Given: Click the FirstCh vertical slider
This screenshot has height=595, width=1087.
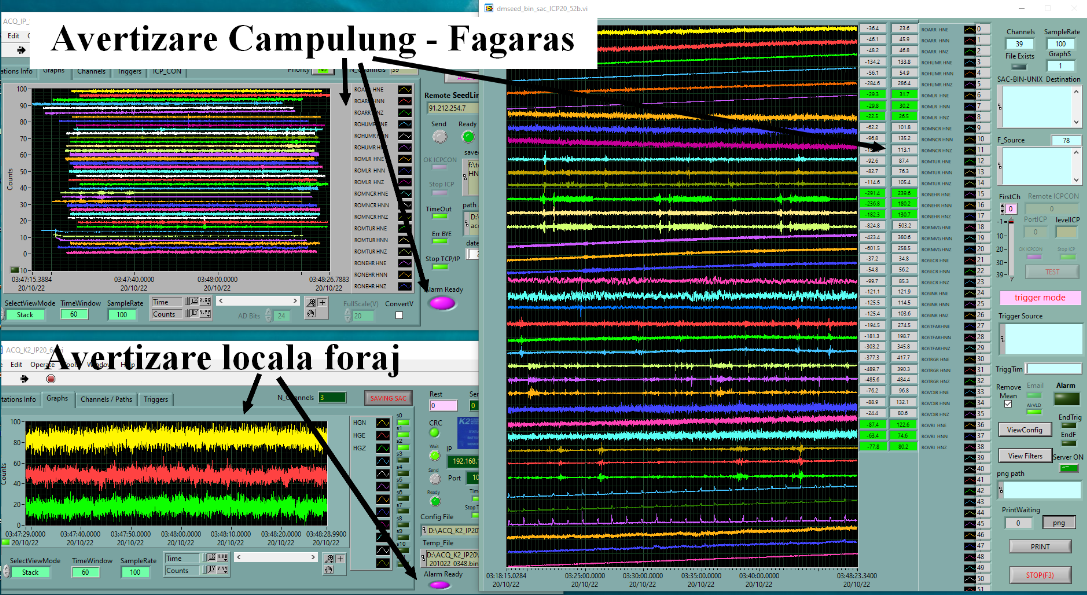Looking at the screenshot, I should coord(1010,249).
